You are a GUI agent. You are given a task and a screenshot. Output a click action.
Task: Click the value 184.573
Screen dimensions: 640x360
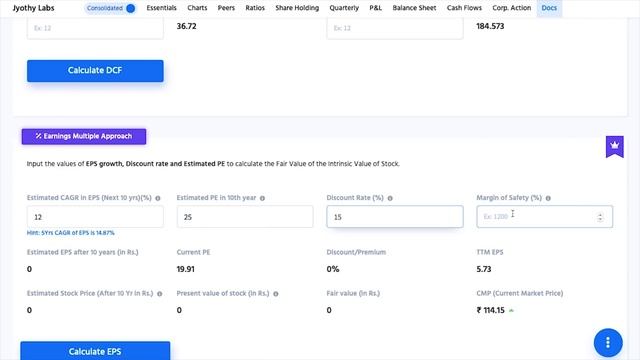click(490, 26)
